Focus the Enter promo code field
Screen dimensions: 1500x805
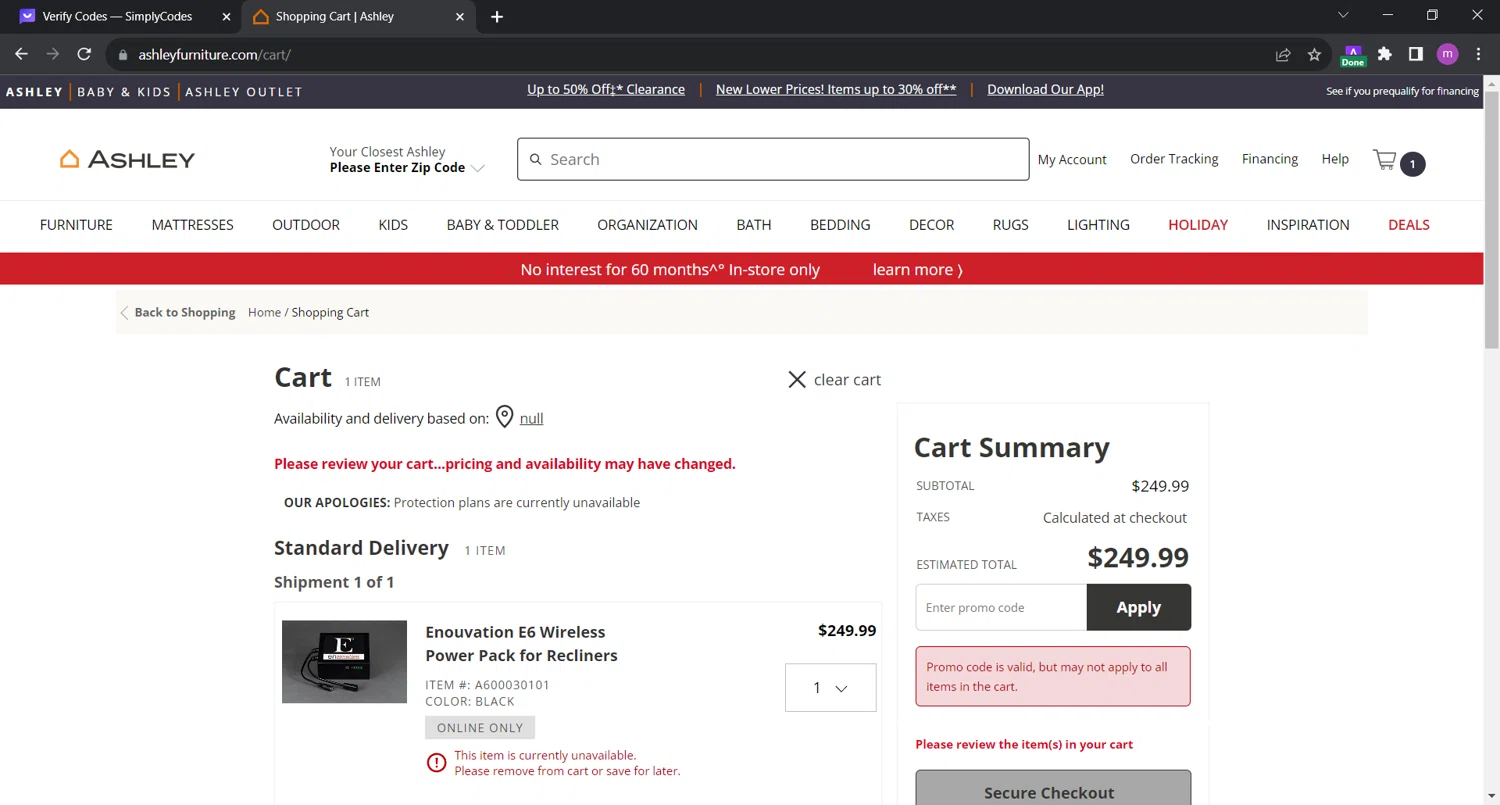coord(1001,607)
